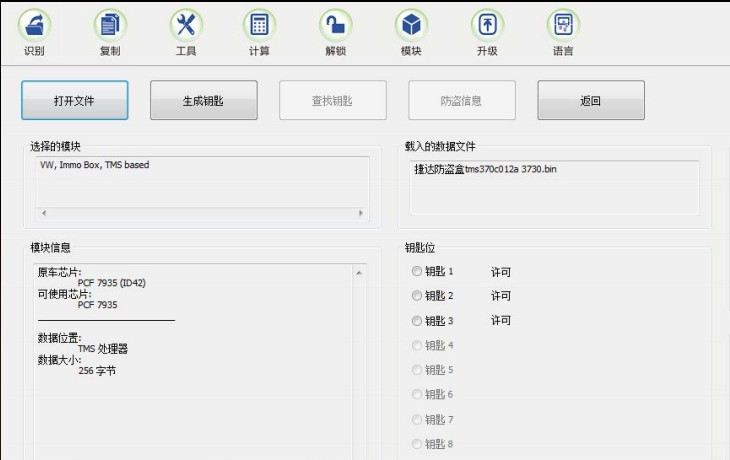This screenshot has height=460, width=730.
Task: Select the 钥匙 5 radio button
Action: point(417,370)
